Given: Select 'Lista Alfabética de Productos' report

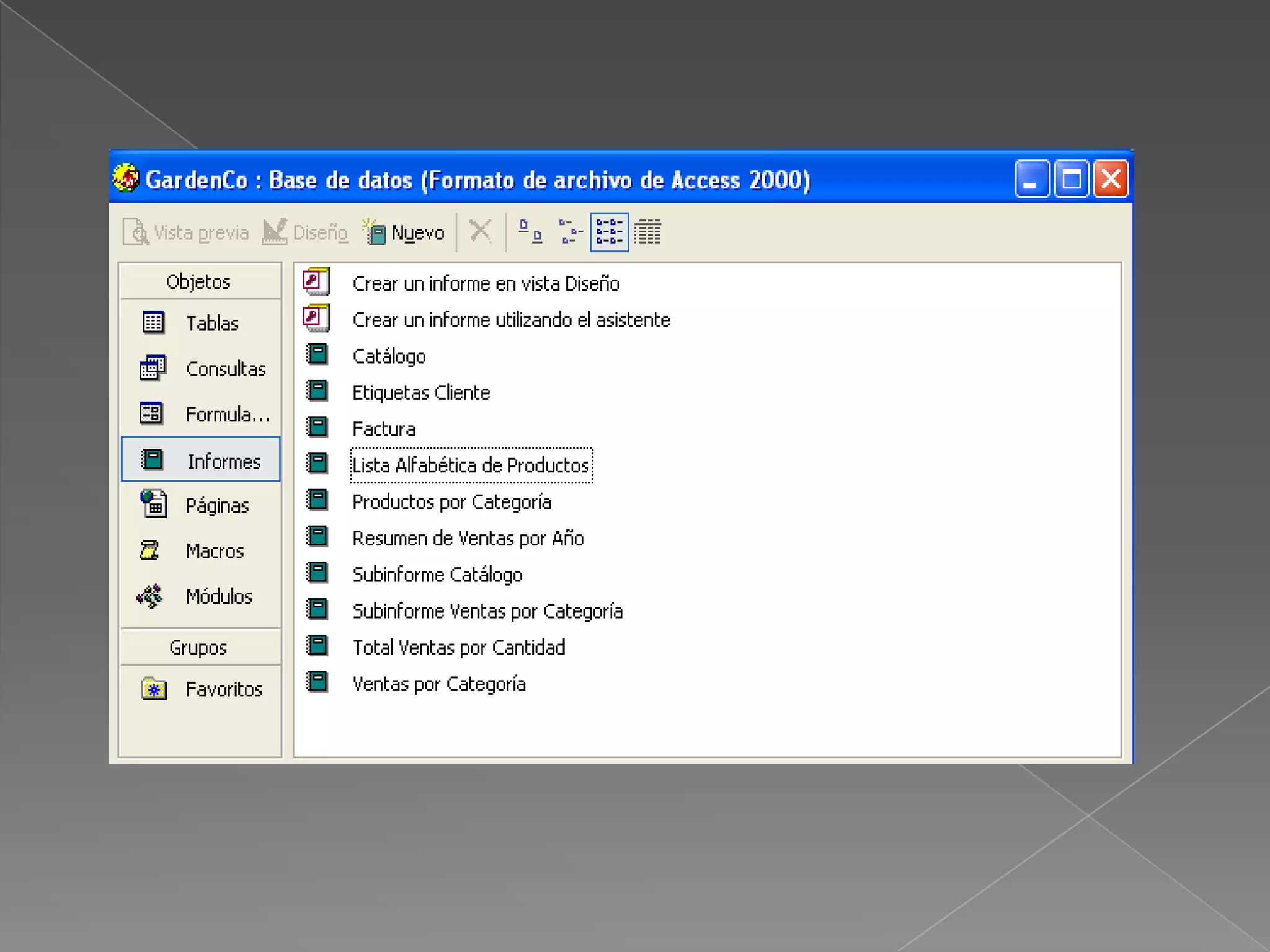Looking at the screenshot, I should (471, 465).
